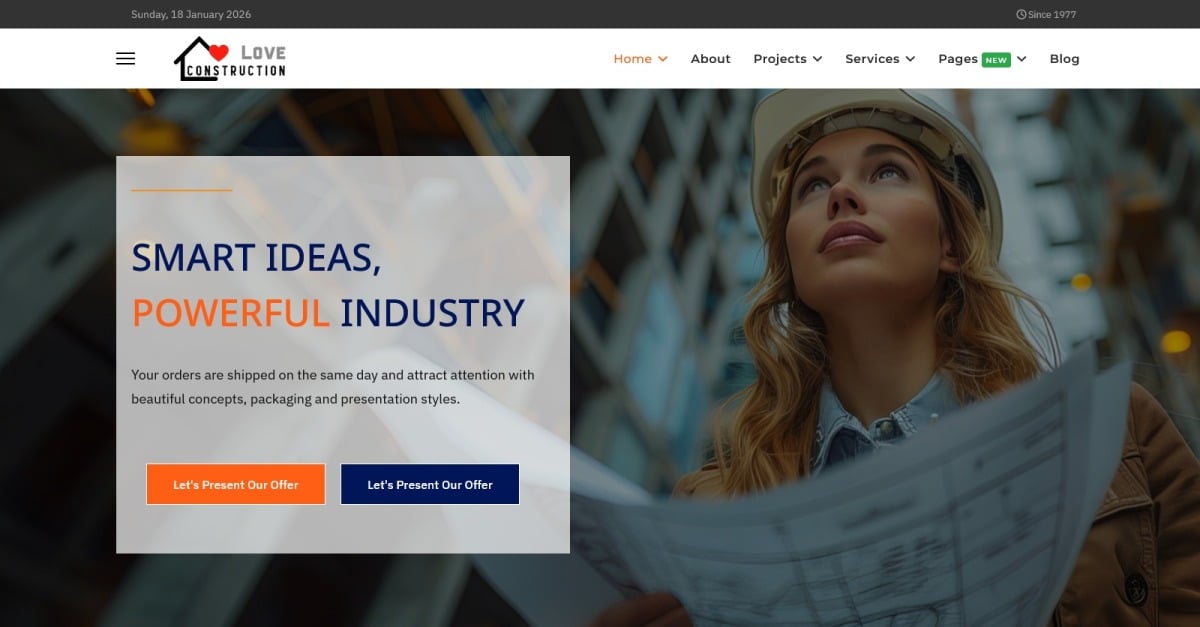Click the green NEW badge on Pages

pyautogui.click(x=996, y=60)
